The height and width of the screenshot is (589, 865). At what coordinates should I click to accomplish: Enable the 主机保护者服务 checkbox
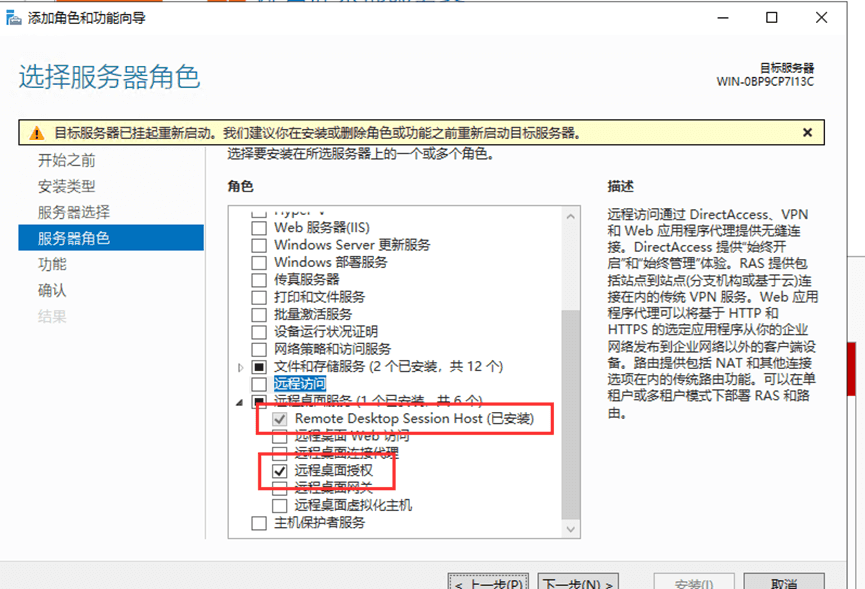click(x=259, y=523)
